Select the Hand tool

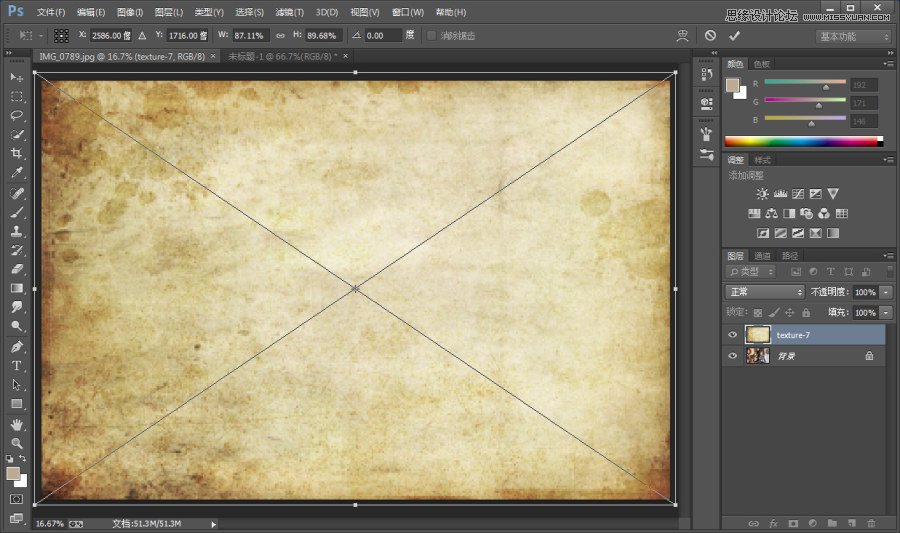pyautogui.click(x=16, y=425)
